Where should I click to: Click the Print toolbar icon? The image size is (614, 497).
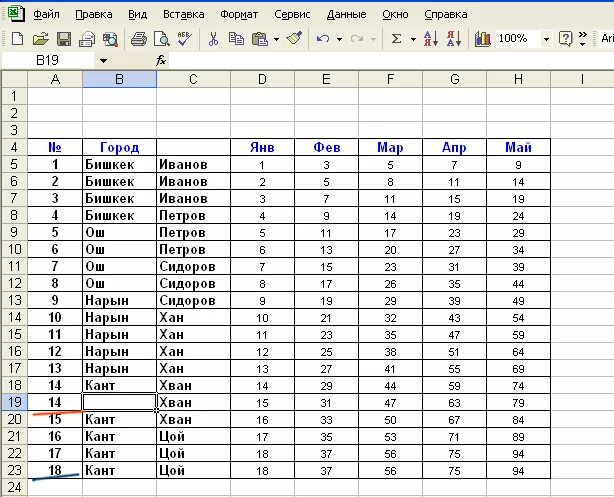[138, 39]
